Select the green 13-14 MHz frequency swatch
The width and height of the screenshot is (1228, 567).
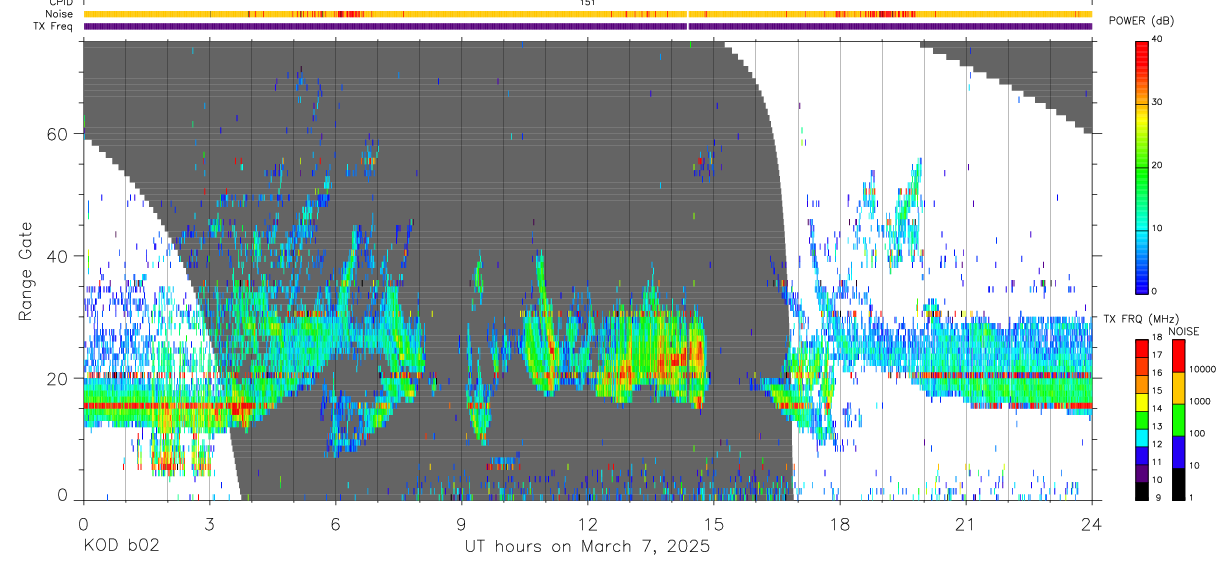pos(1143,419)
